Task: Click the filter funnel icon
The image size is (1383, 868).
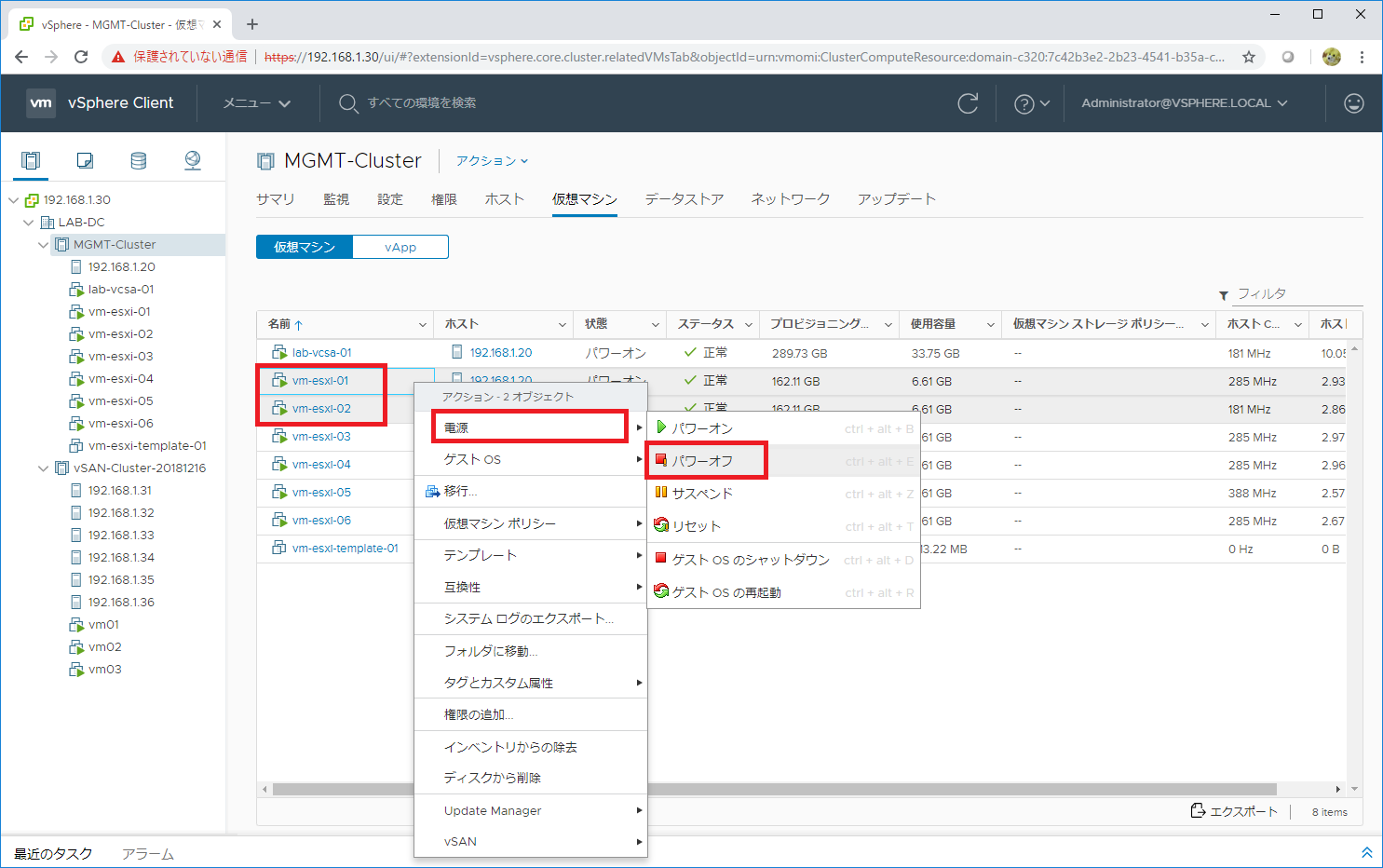Action: click(x=1224, y=295)
